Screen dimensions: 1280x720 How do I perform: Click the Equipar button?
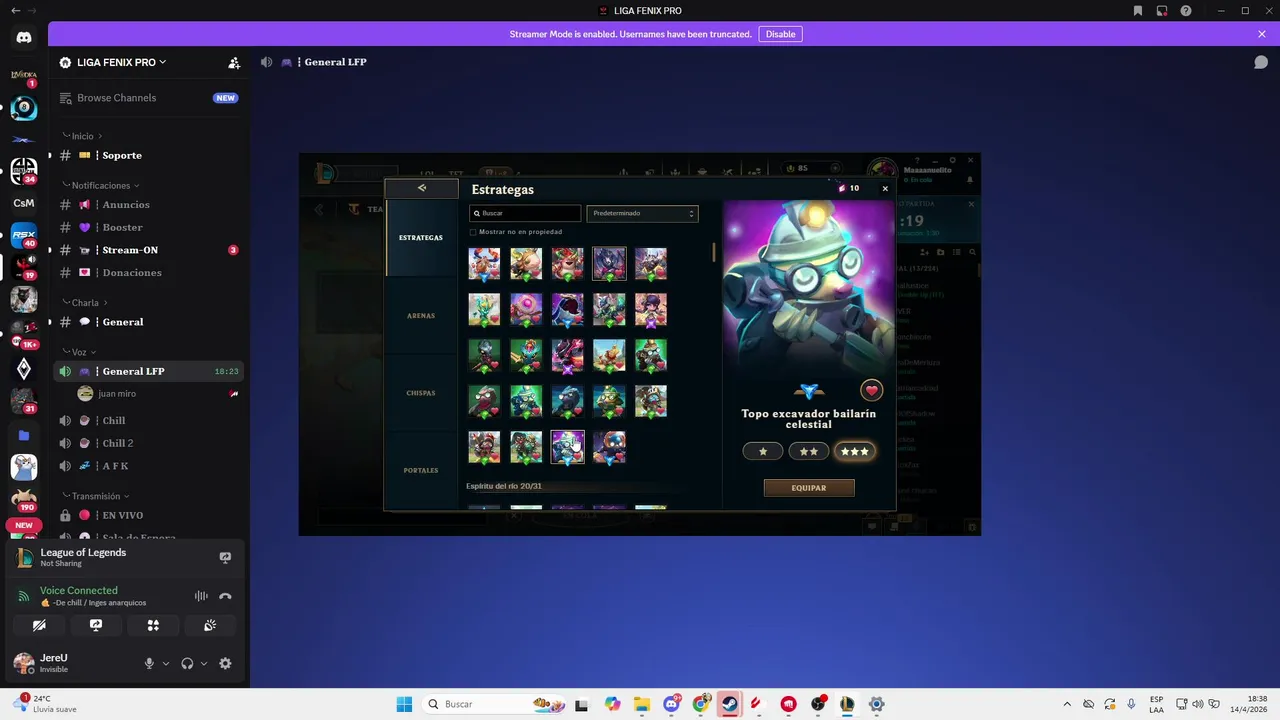click(809, 488)
